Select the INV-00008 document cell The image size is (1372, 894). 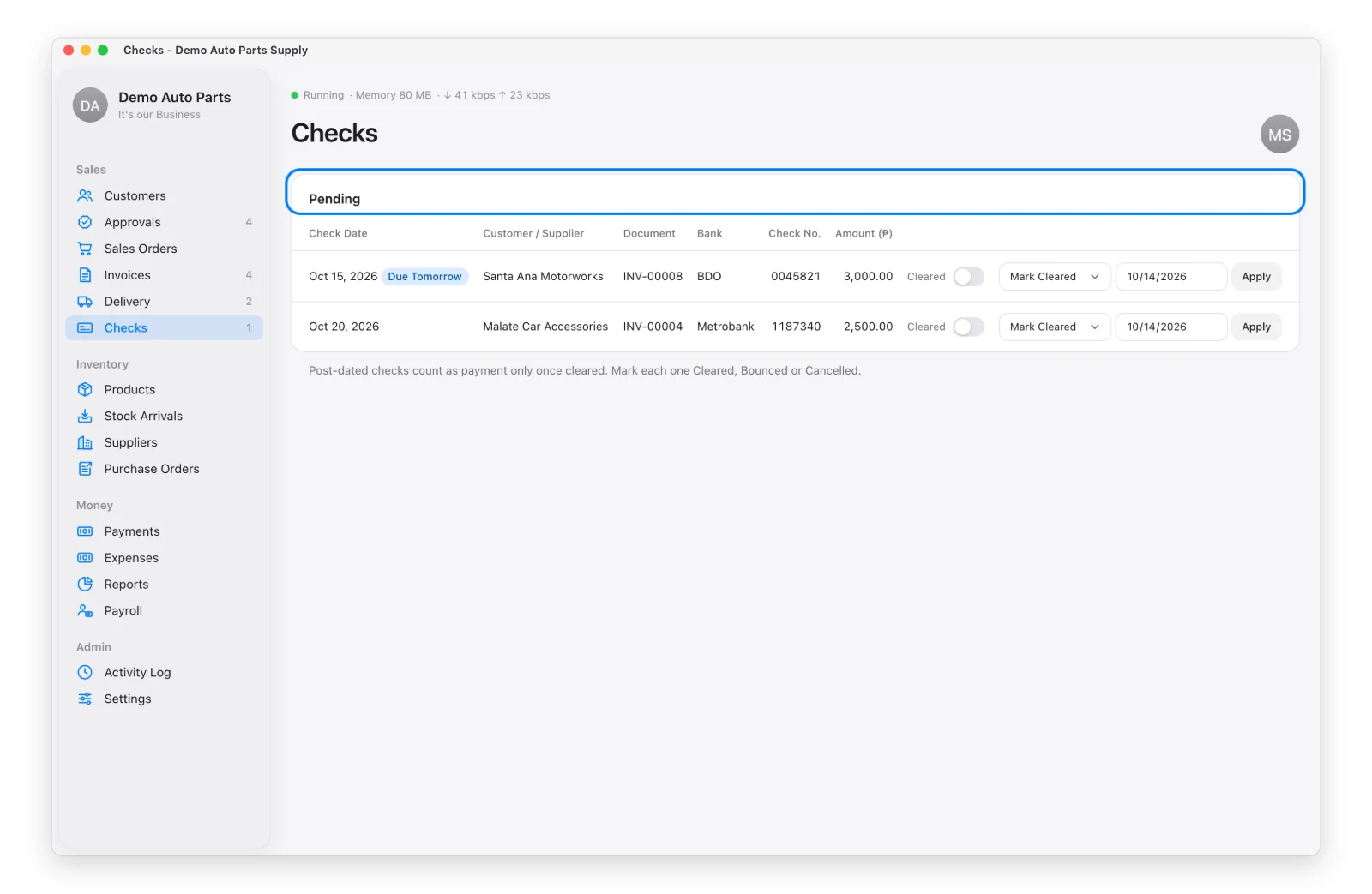pos(653,277)
